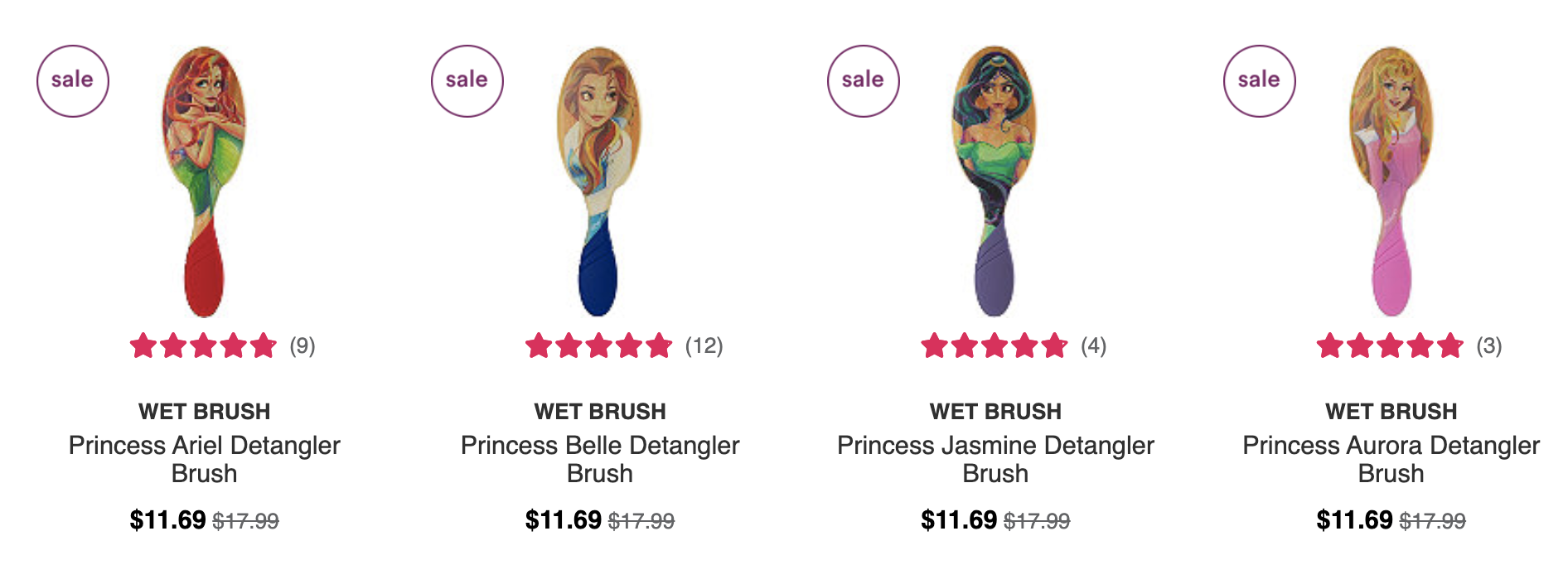This screenshot has width=1568, height=565.
Task: Click the star rating for Ariel brush
Action: click(203, 345)
